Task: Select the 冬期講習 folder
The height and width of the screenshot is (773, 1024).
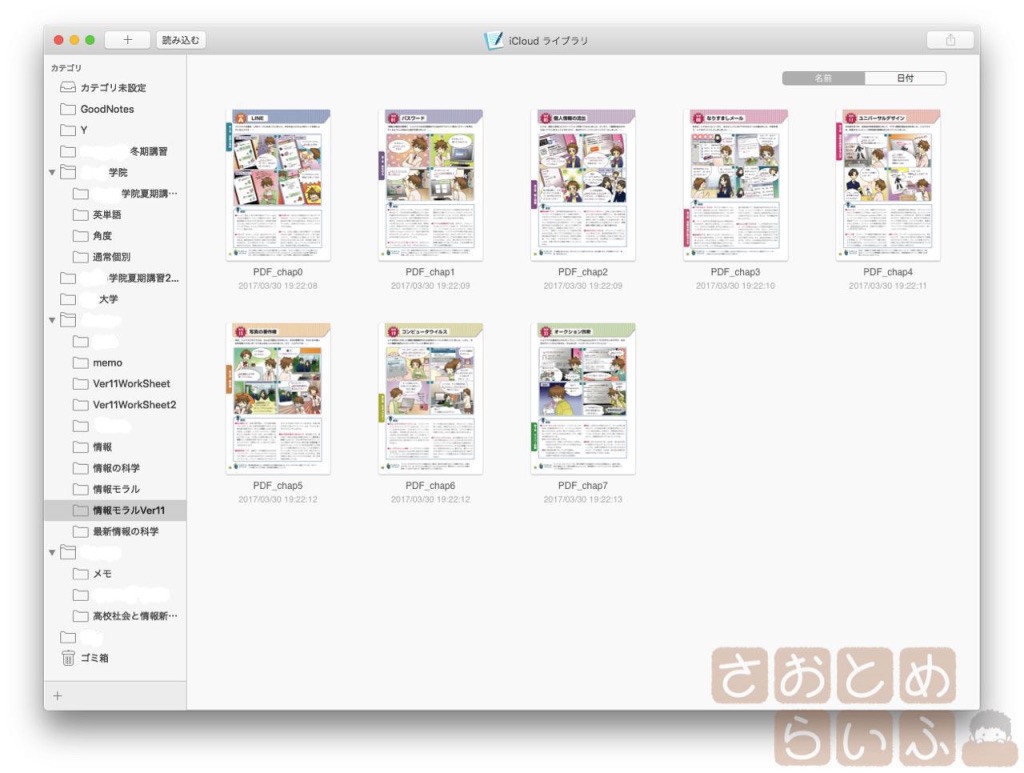Action: [x=115, y=151]
